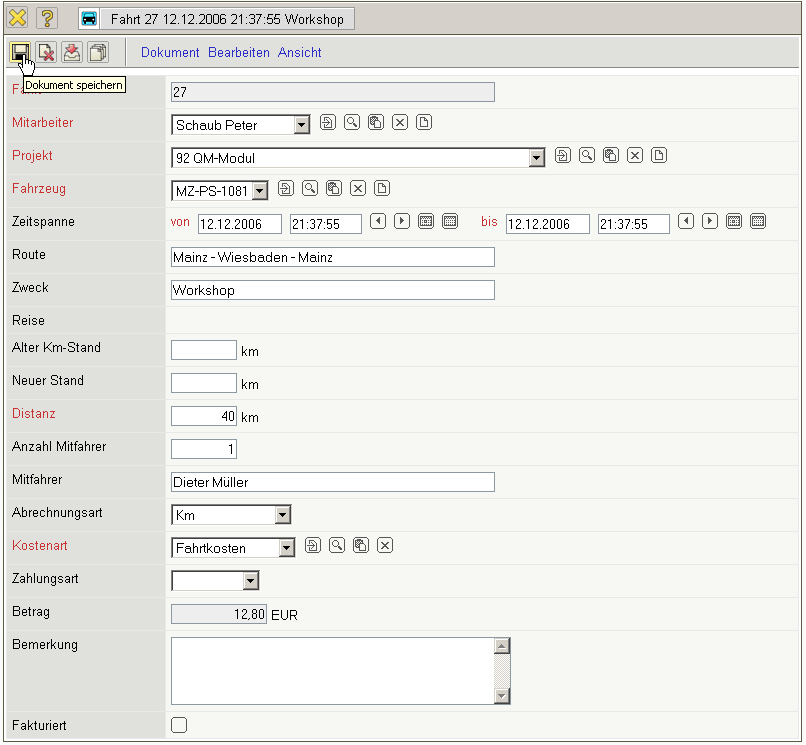Image resolution: width=806 pixels, height=745 pixels.
Task: Click the copy documents icon in toolbar
Action: (98, 52)
